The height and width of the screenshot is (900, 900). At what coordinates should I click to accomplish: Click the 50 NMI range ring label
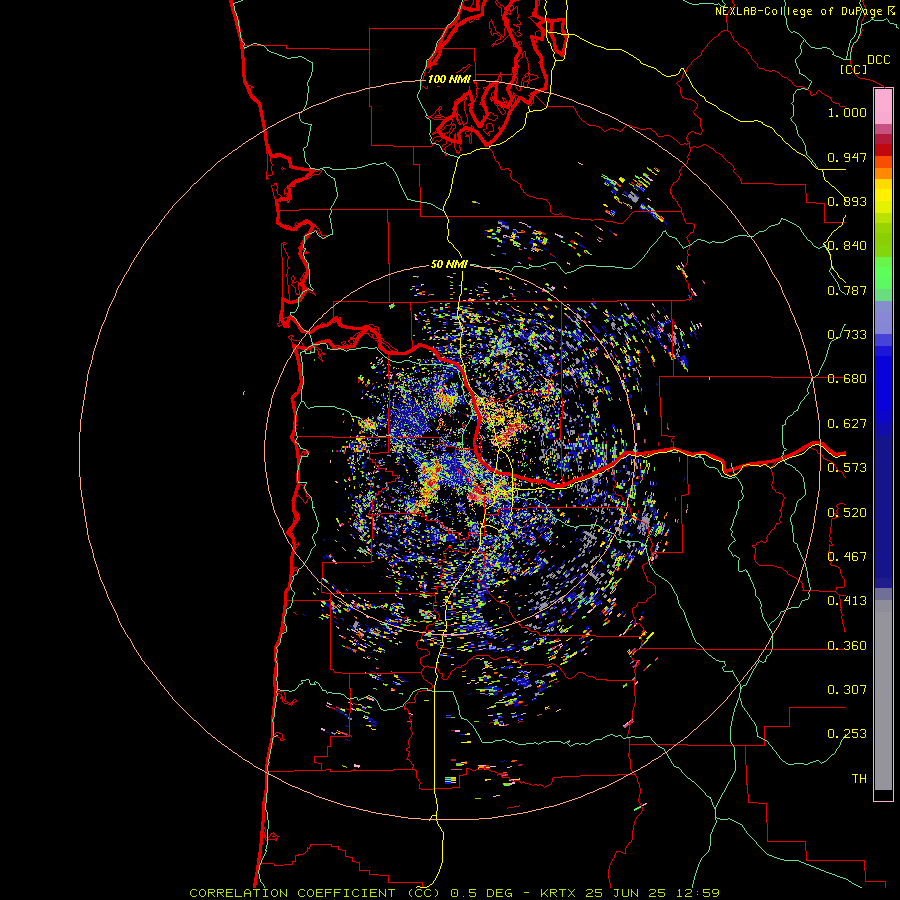449,264
